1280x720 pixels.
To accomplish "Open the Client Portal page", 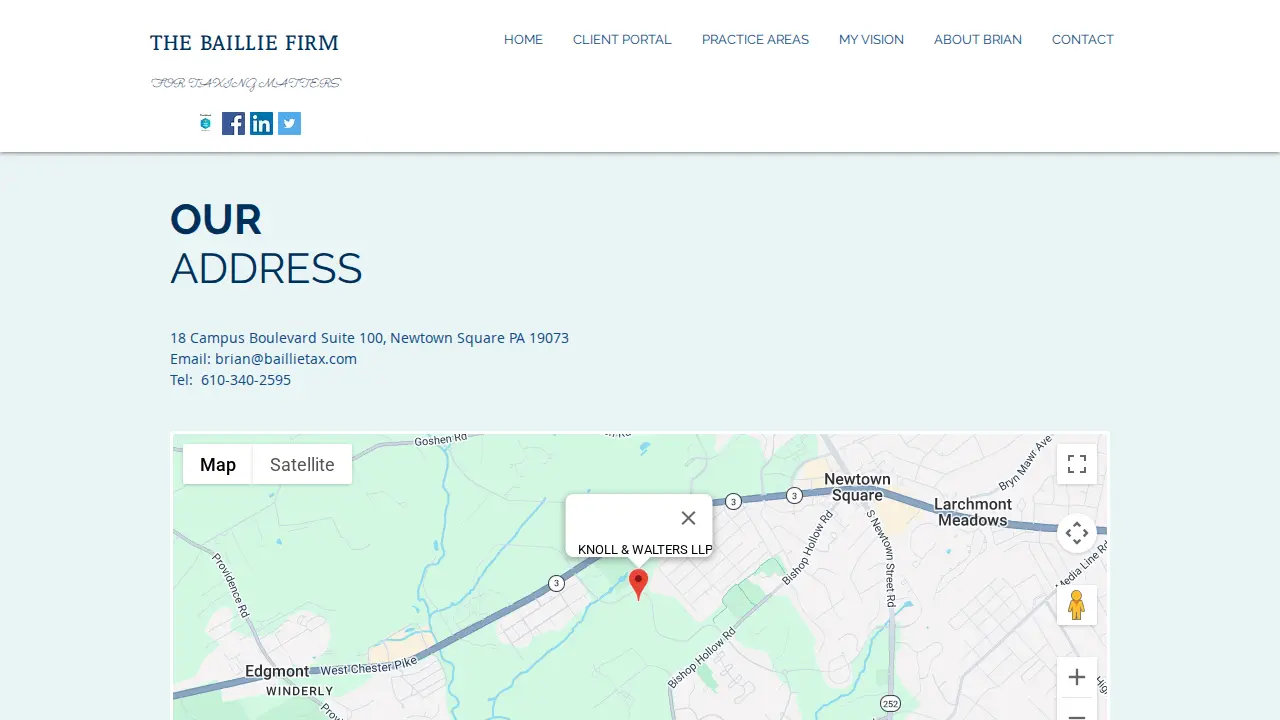I will point(622,40).
